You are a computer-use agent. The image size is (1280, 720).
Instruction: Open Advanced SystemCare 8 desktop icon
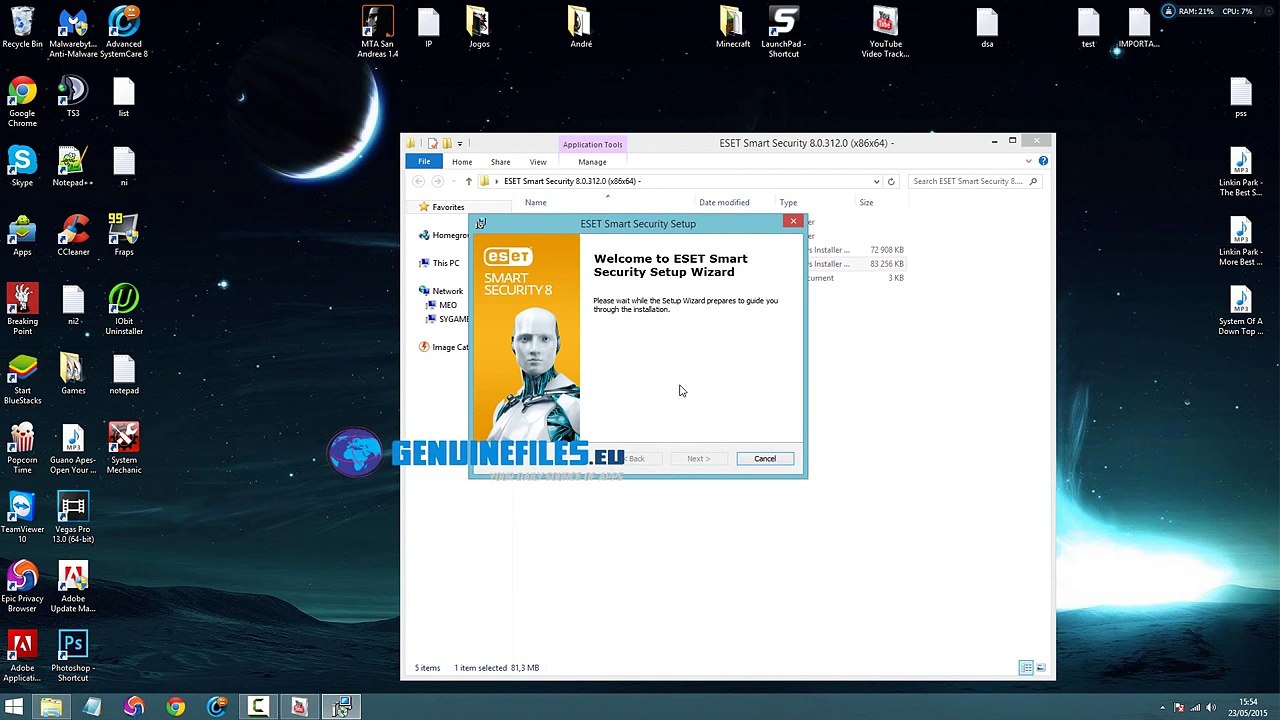(124, 32)
